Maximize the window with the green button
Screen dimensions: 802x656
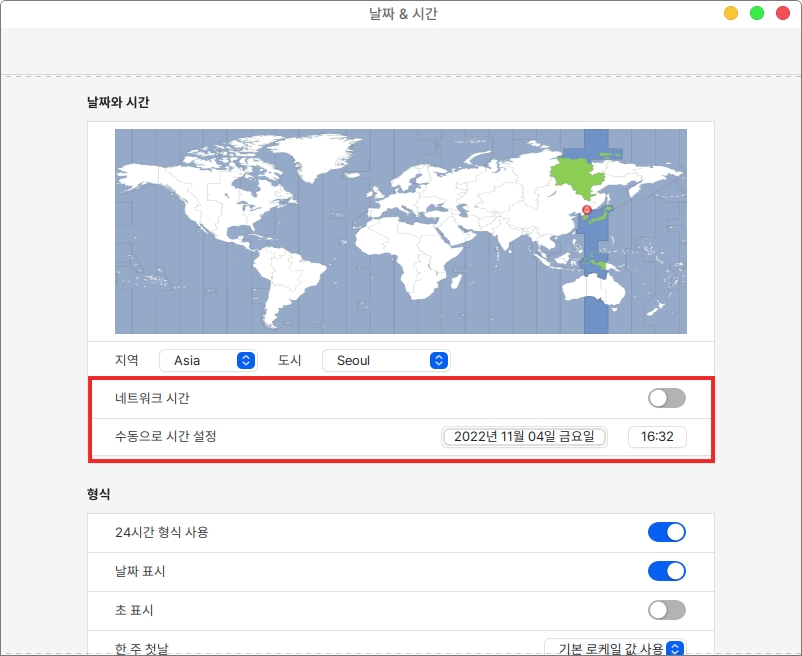(757, 13)
